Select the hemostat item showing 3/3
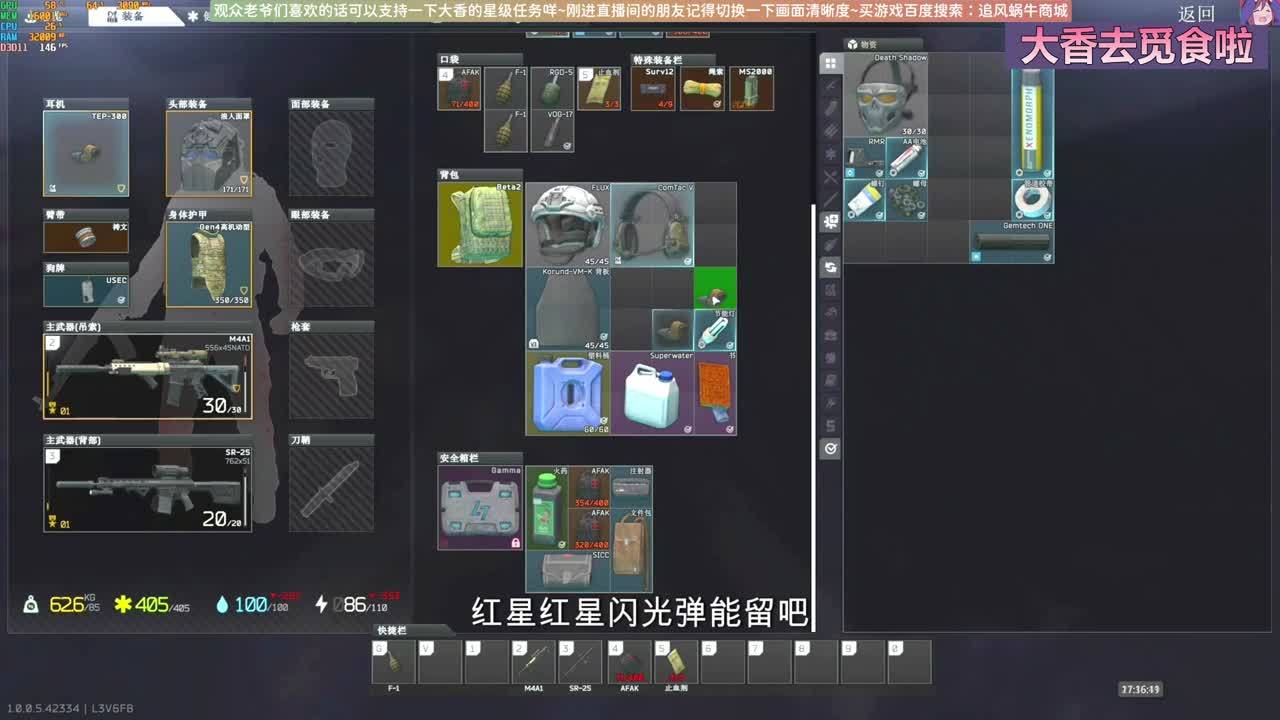Image resolution: width=1280 pixels, height=720 pixels. coord(599,88)
